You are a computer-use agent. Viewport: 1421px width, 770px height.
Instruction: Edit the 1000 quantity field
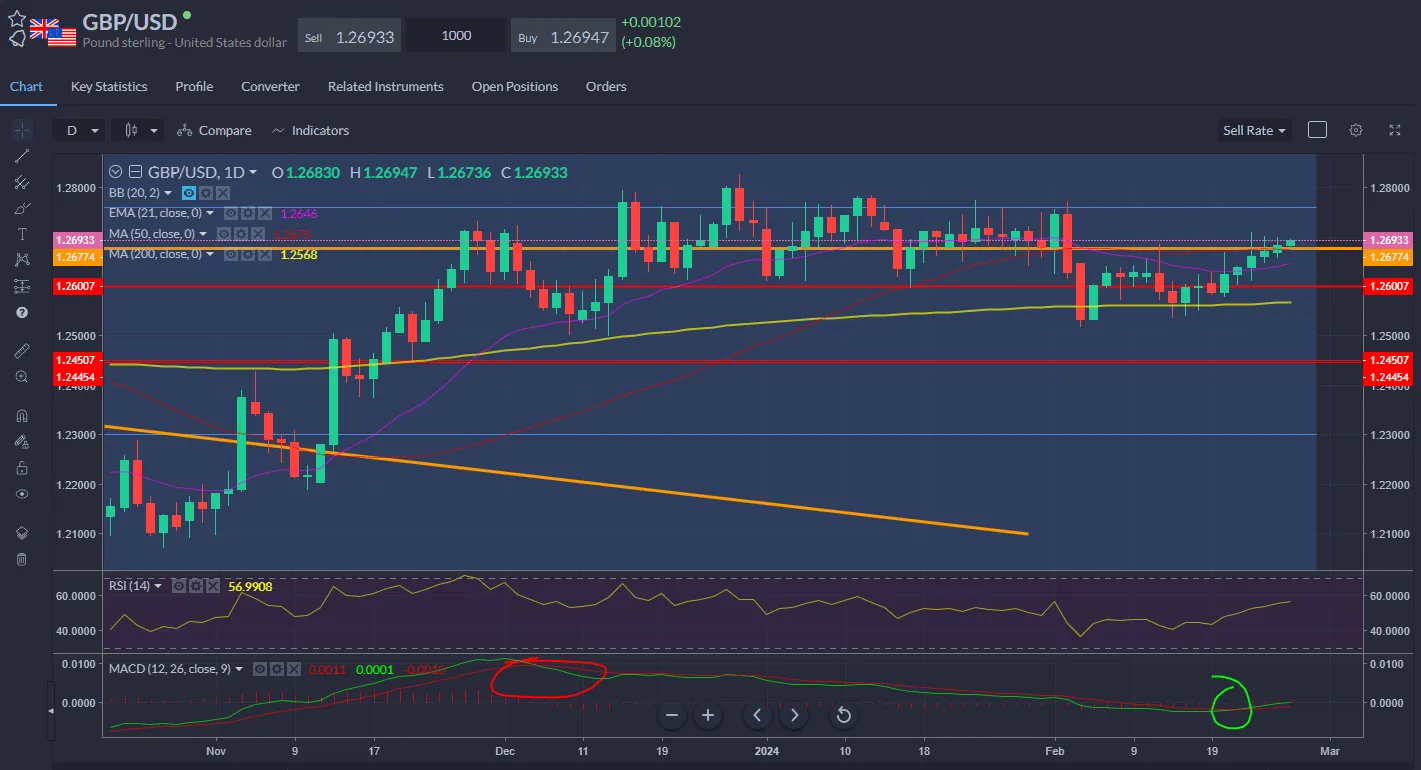[x=456, y=36]
